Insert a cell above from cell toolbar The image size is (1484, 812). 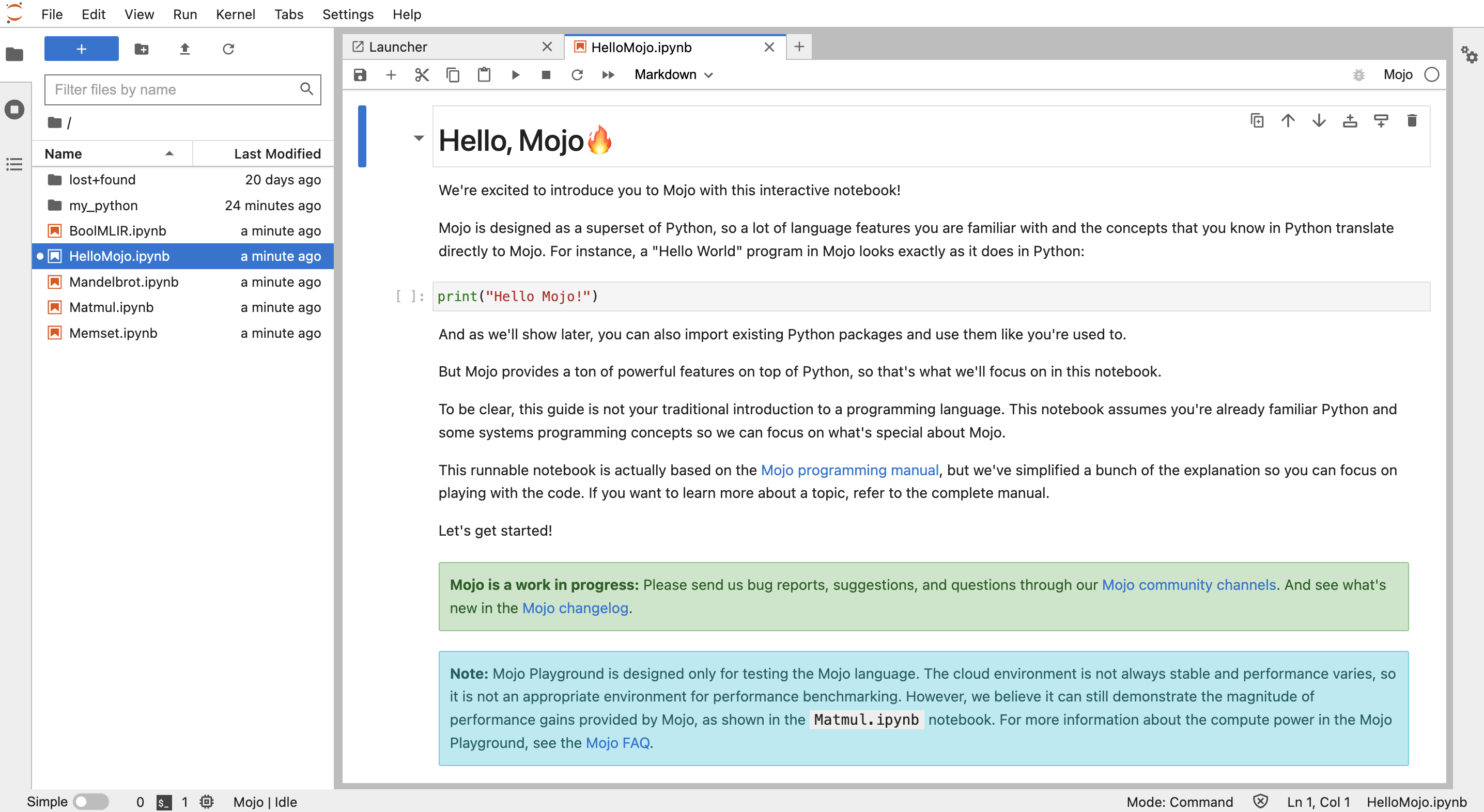1350,121
